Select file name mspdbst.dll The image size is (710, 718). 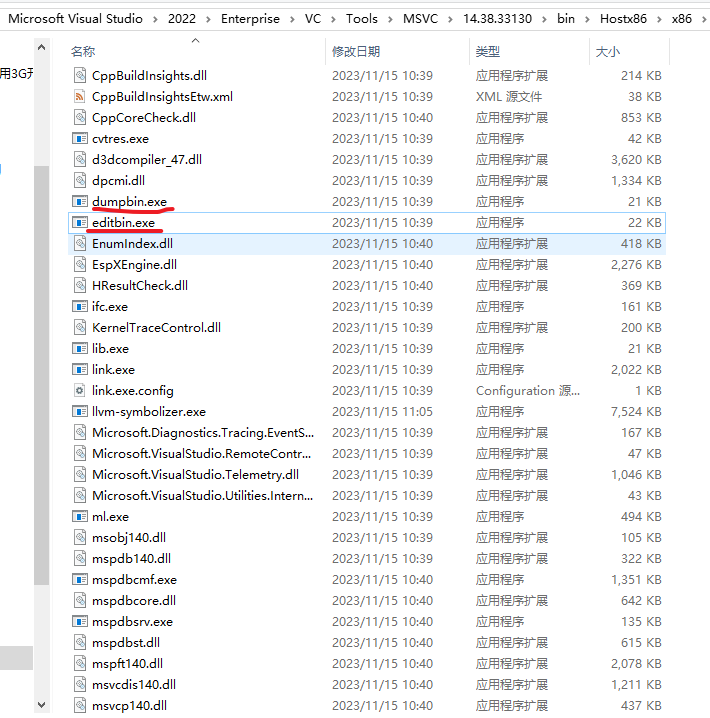coord(126,642)
